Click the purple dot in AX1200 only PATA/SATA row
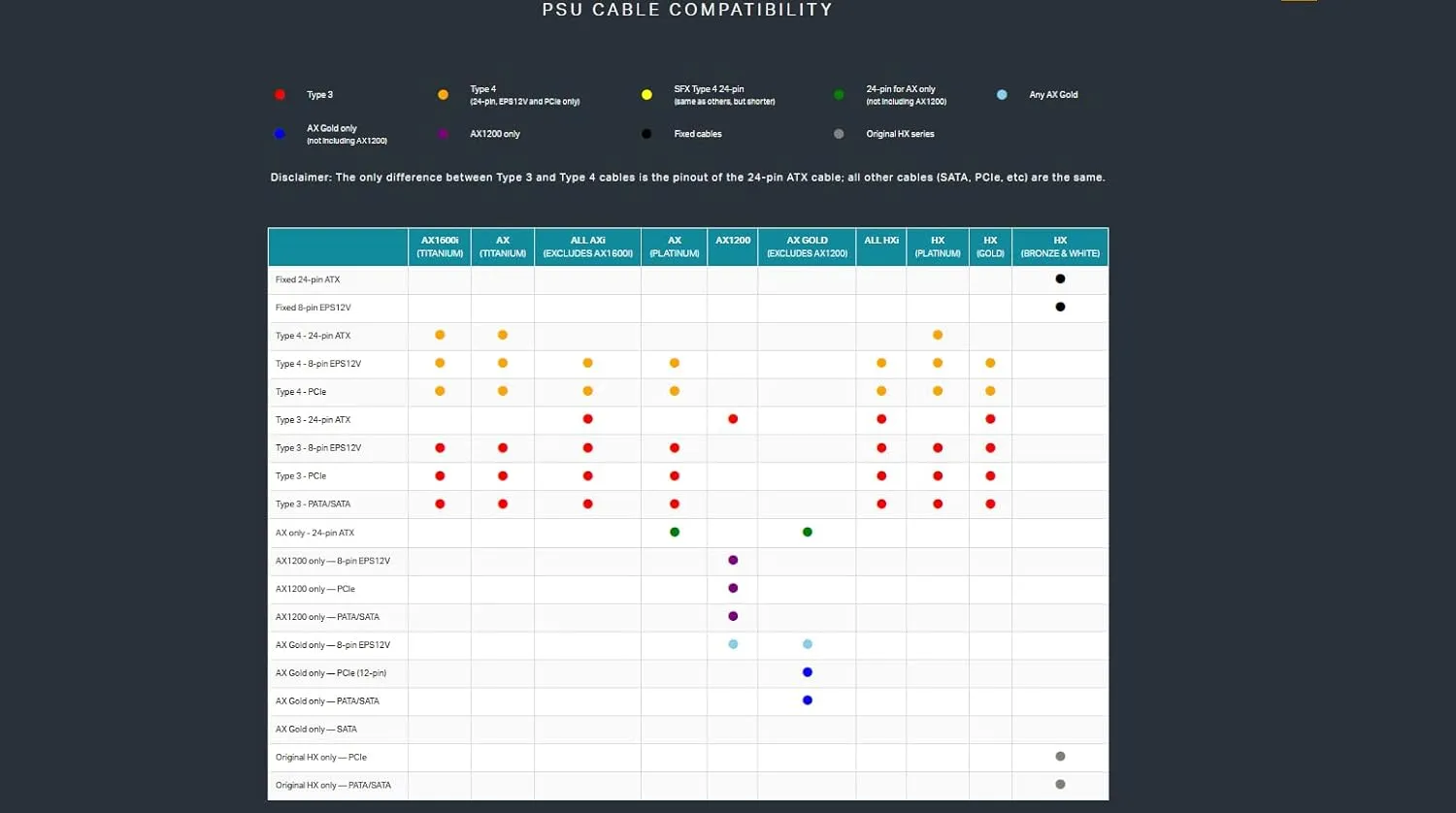The image size is (1456, 813). coord(733,616)
